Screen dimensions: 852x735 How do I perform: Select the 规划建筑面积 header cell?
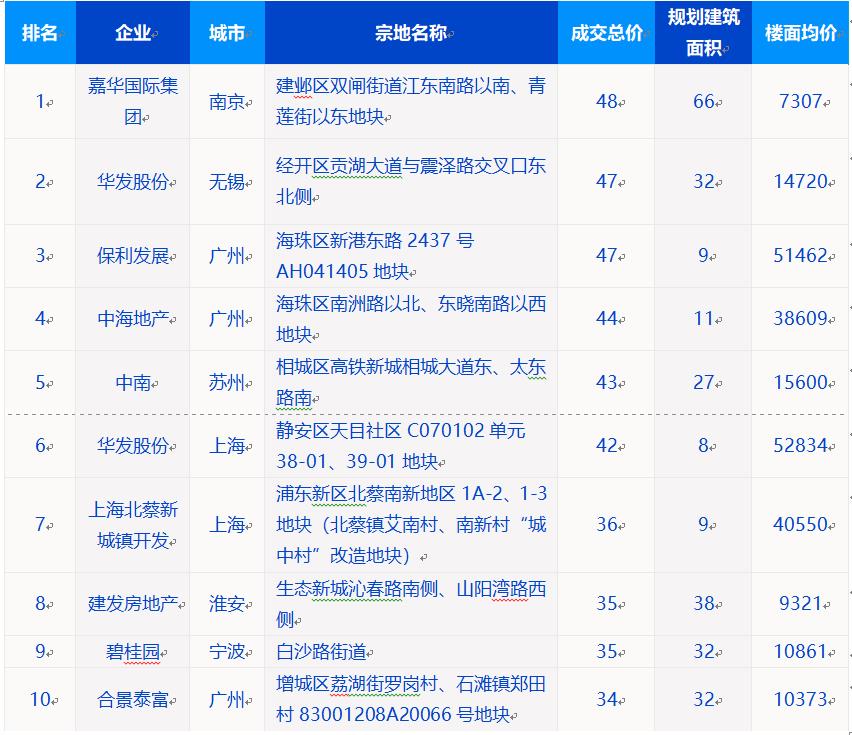(703, 33)
